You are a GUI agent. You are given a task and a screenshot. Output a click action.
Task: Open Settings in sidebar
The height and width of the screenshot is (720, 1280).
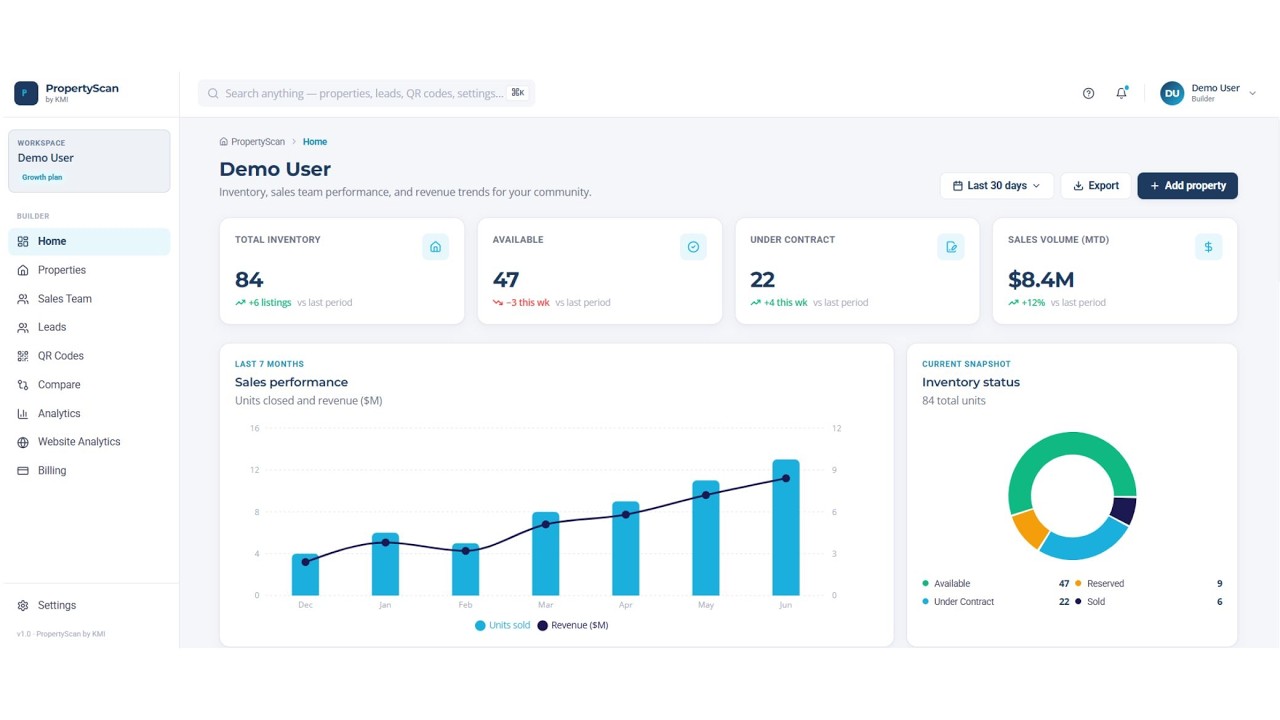point(89,605)
